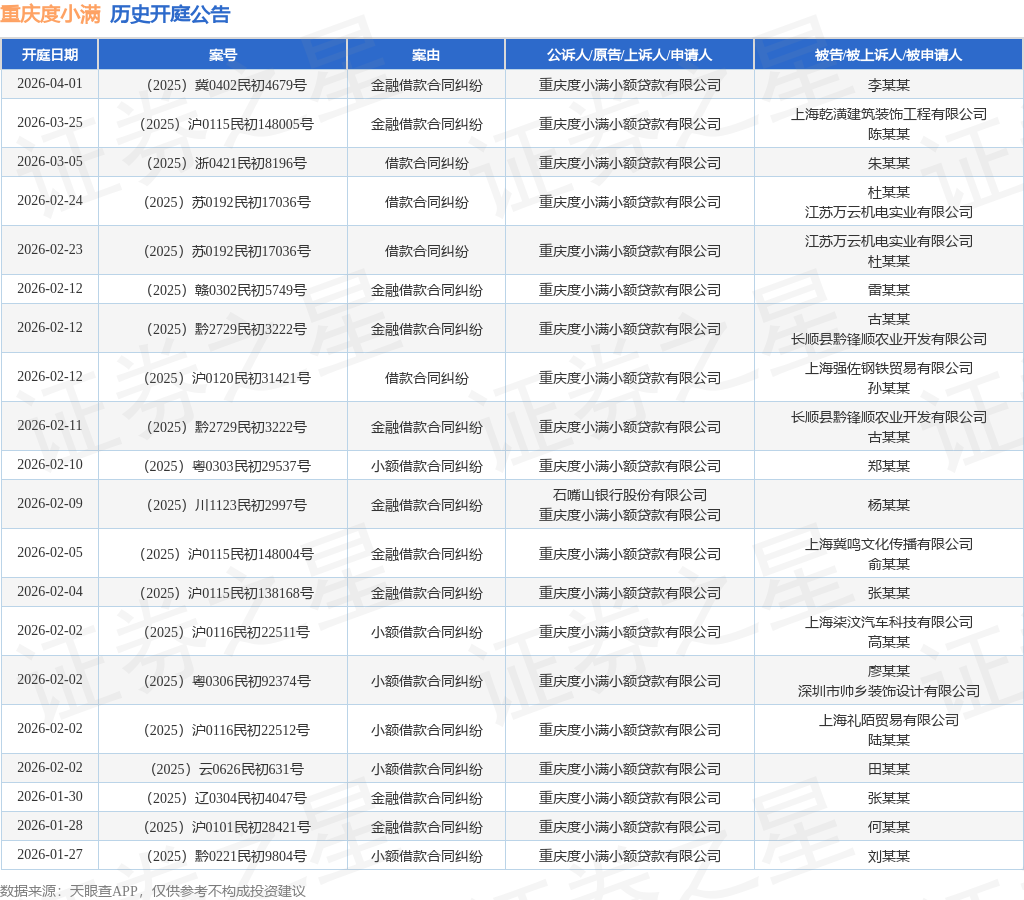Click defendant 何某某
This screenshot has width=1024, height=900.
click(x=888, y=828)
